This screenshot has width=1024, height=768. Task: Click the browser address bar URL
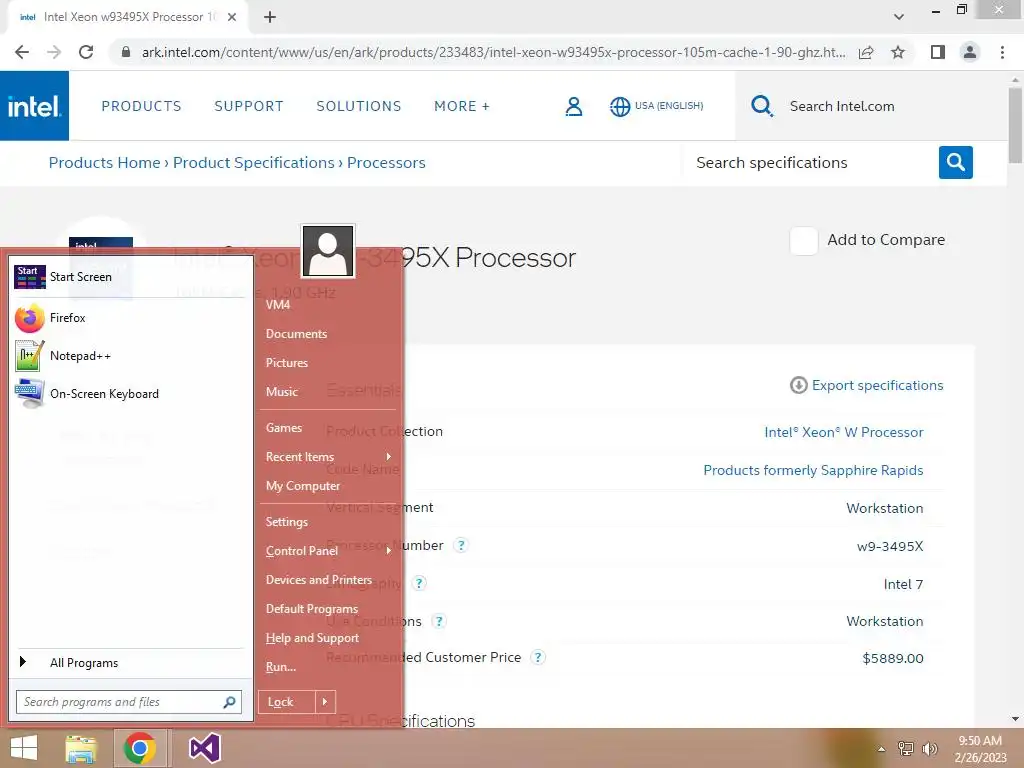pyautogui.click(x=493, y=52)
